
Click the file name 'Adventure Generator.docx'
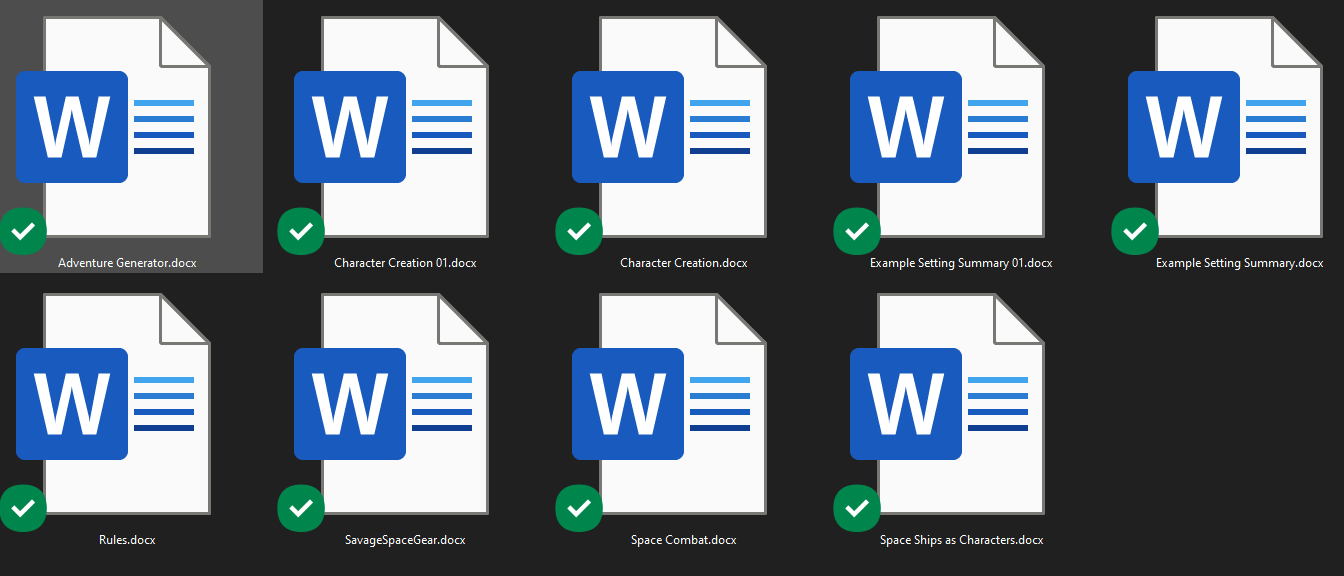pos(127,263)
